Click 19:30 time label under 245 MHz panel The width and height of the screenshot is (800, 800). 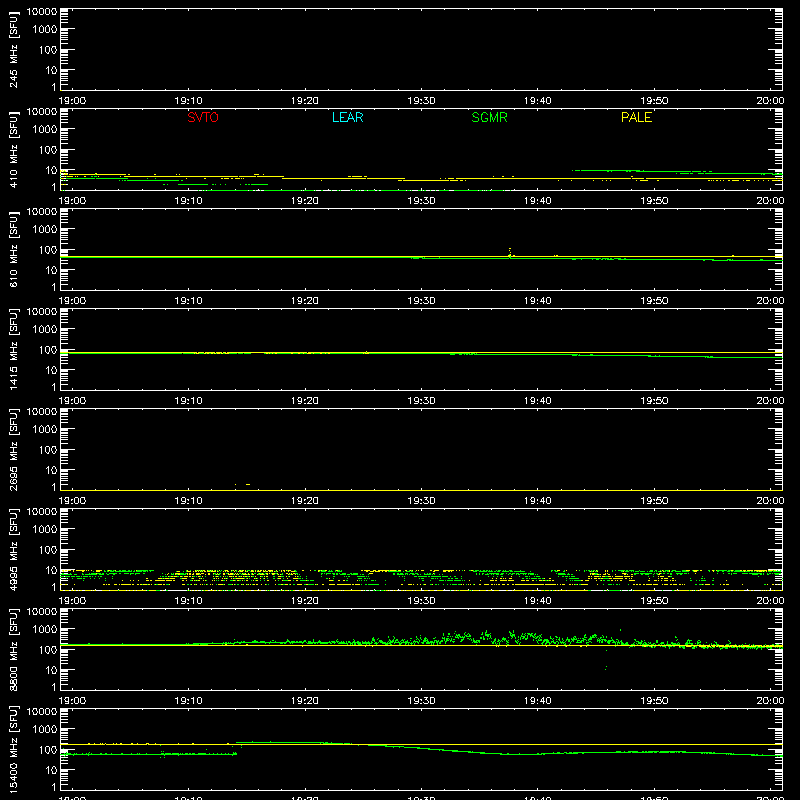click(x=421, y=101)
